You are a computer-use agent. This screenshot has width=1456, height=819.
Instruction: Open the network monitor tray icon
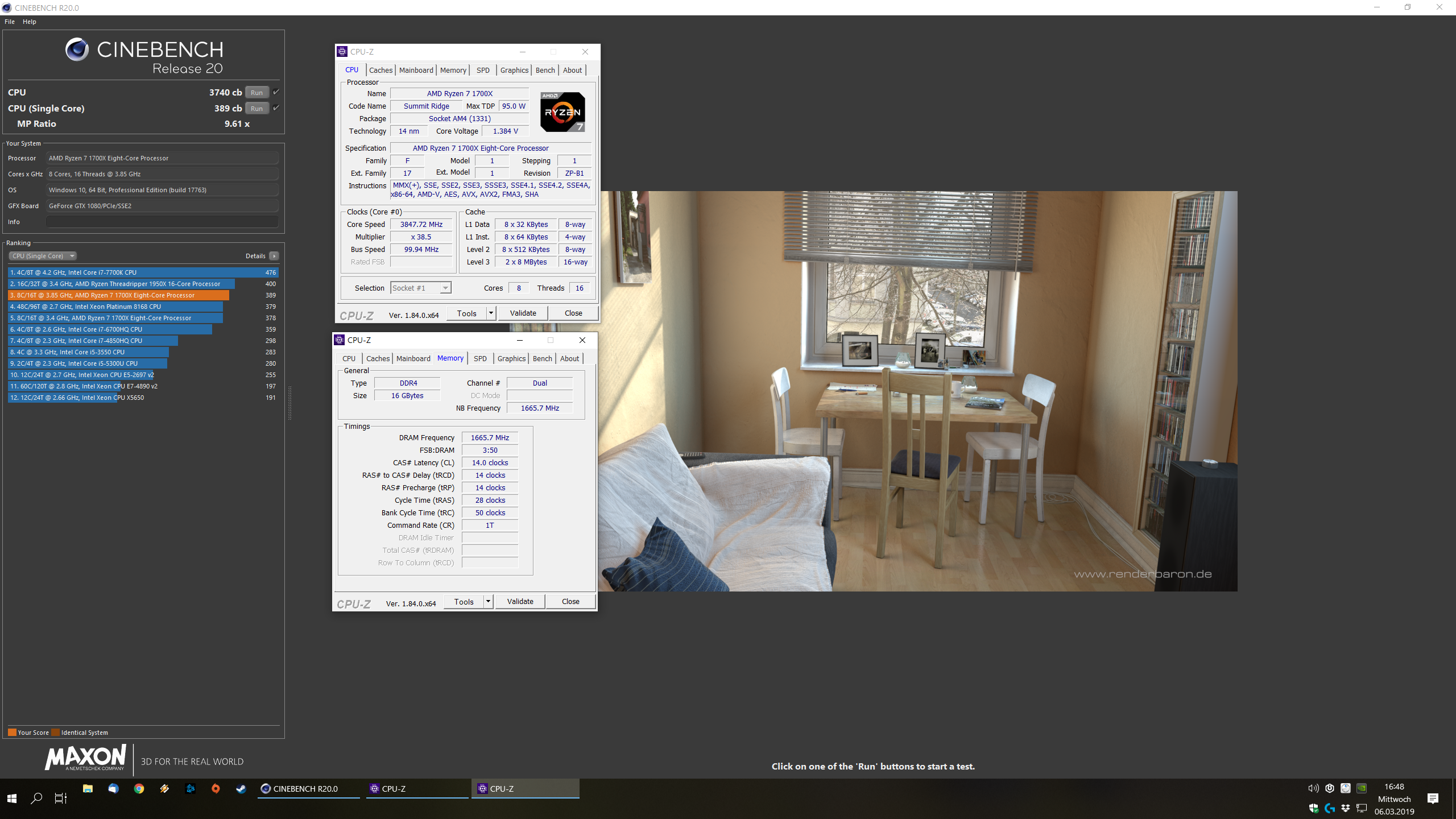click(1362, 808)
